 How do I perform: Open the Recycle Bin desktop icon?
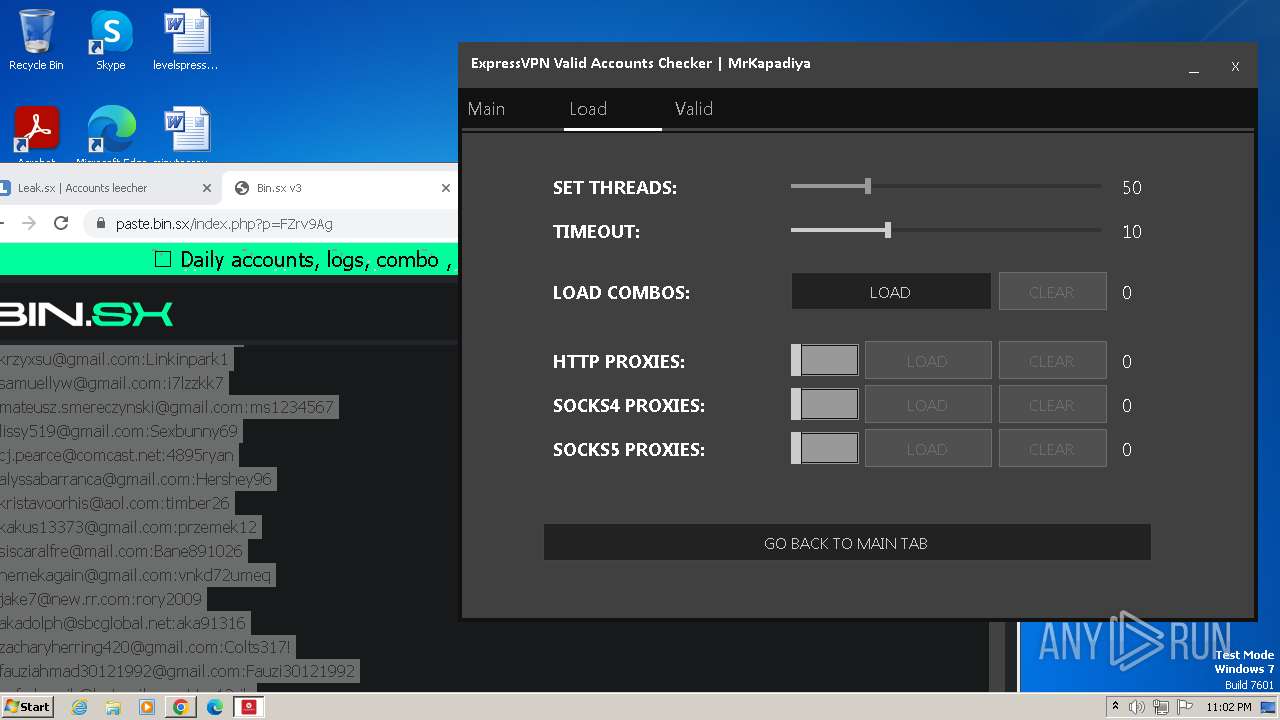[36, 40]
